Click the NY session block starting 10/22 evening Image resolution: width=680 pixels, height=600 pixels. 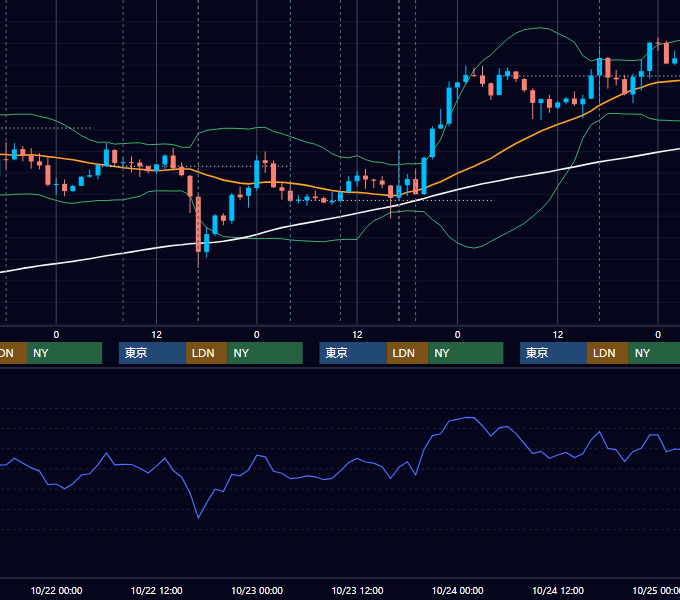point(265,353)
